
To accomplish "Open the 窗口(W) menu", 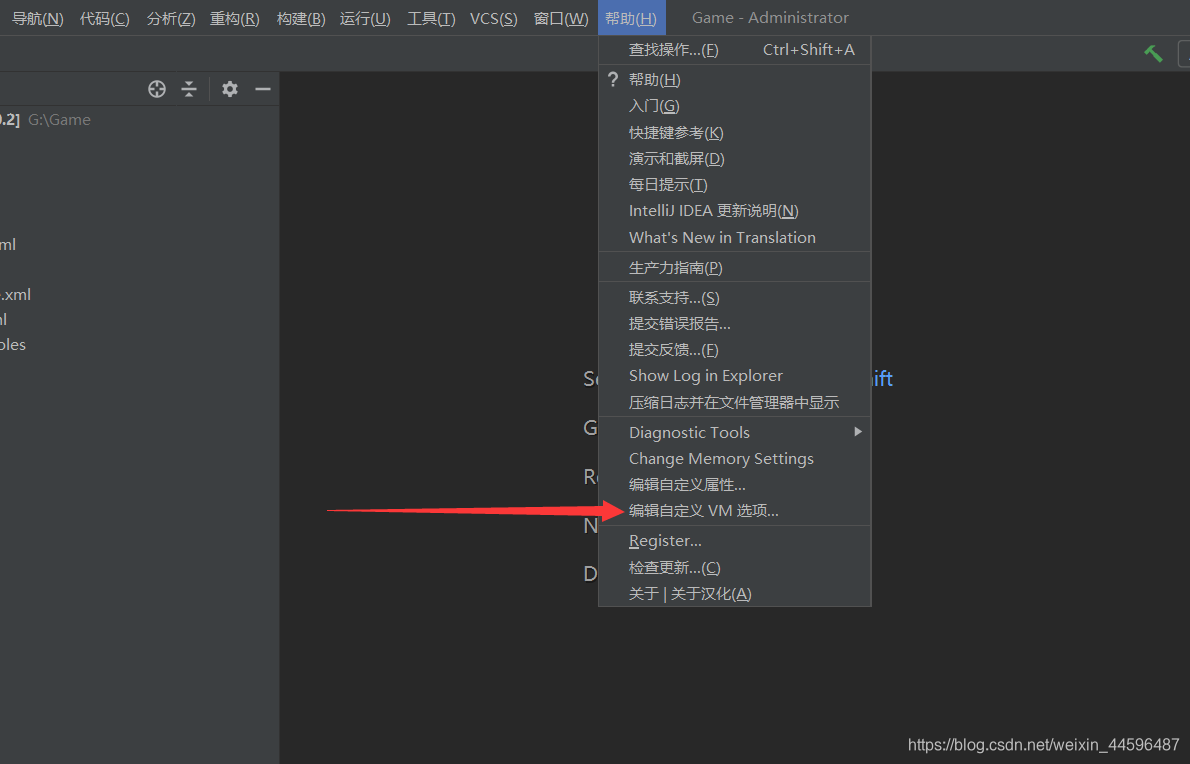I will click(x=561, y=18).
